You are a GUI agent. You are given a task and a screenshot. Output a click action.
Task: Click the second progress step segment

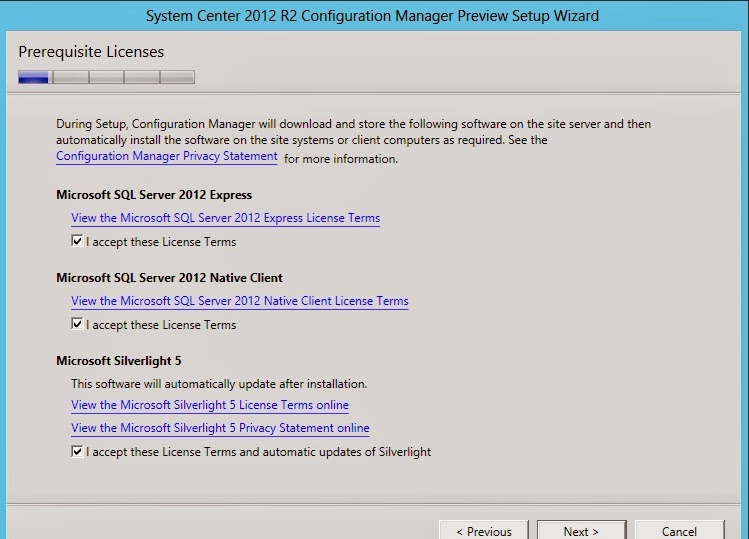[70, 77]
